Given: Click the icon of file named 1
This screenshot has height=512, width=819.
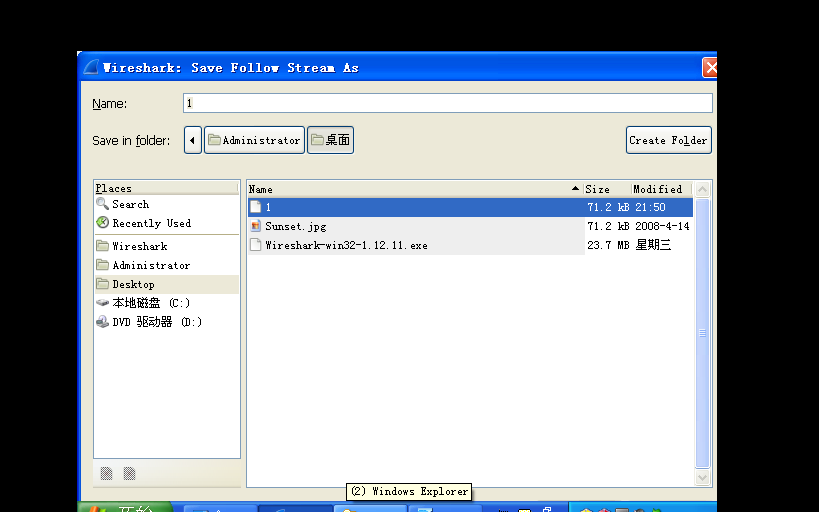Looking at the screenshot, I should 255,207.
